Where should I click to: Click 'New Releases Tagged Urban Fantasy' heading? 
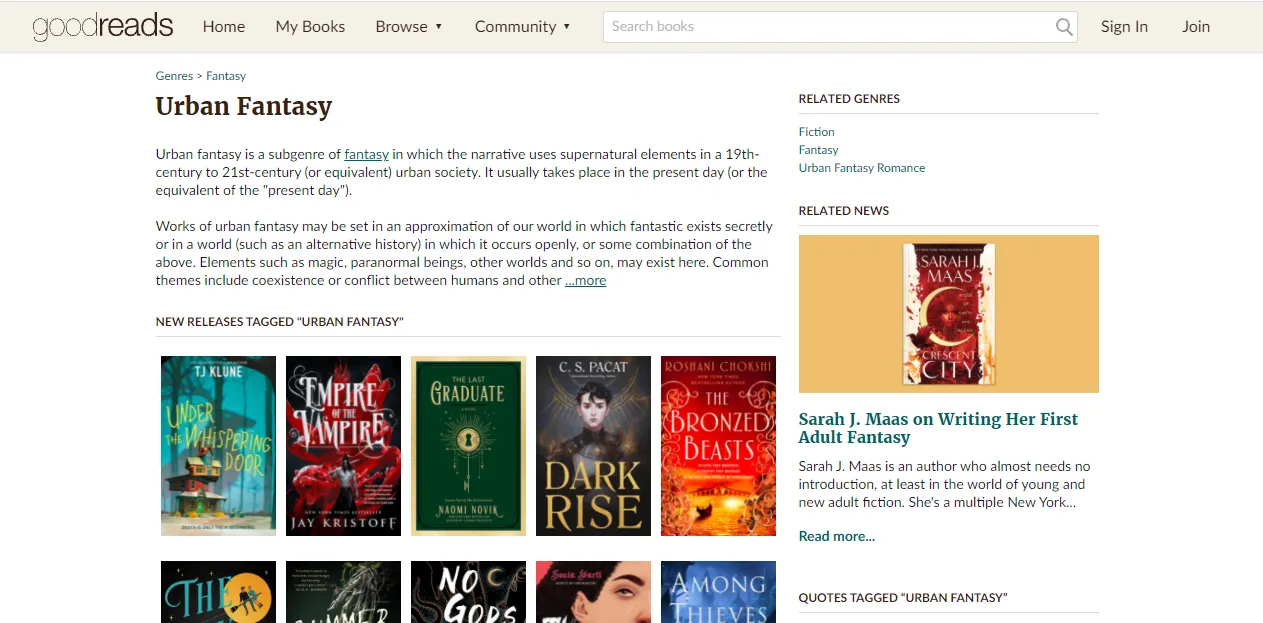[x=280, y=322]
